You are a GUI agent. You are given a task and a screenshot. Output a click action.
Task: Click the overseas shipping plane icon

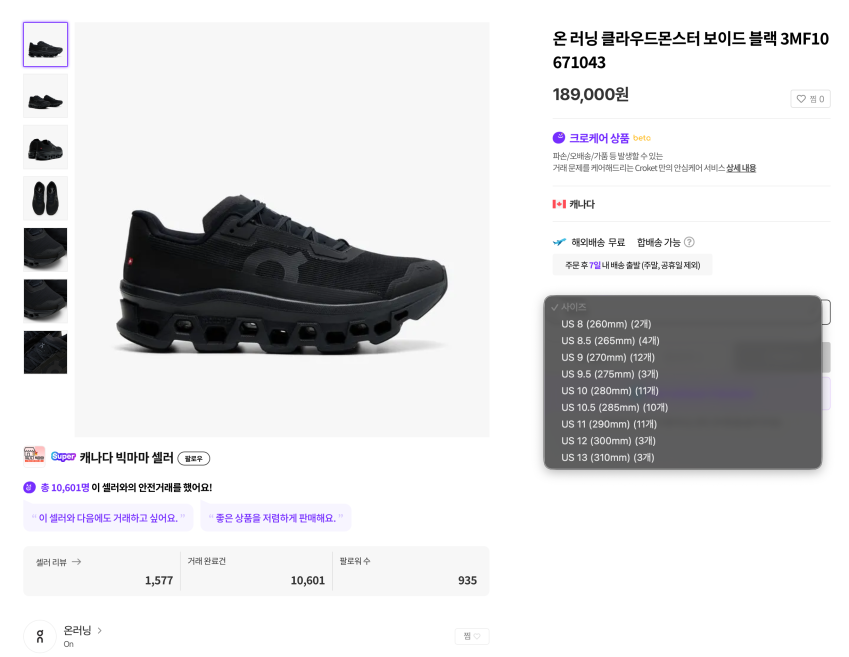560,242
